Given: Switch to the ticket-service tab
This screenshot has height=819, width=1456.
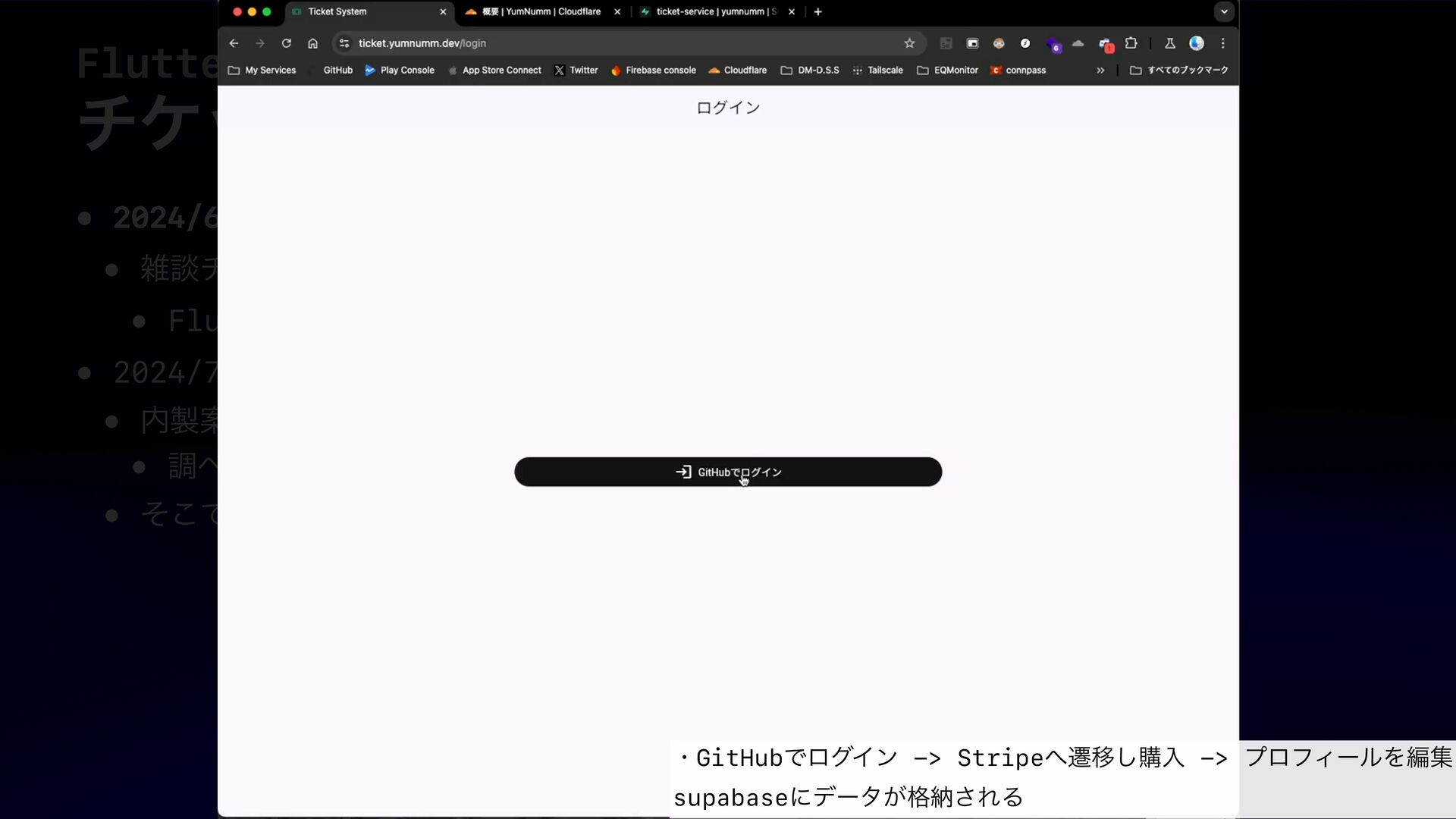Looking at the screenshot, I should click(x=713, y=11).
